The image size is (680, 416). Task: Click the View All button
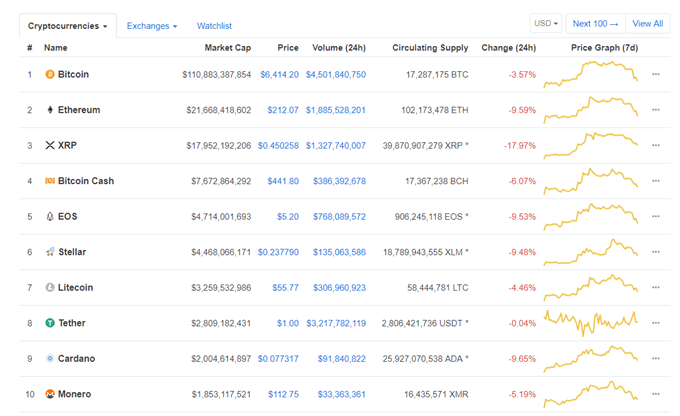(x=647, y=23)
